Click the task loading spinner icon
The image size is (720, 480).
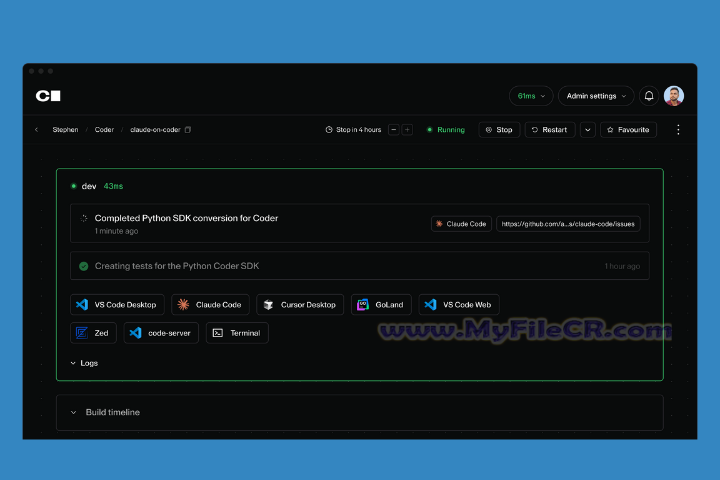point(84,218)
